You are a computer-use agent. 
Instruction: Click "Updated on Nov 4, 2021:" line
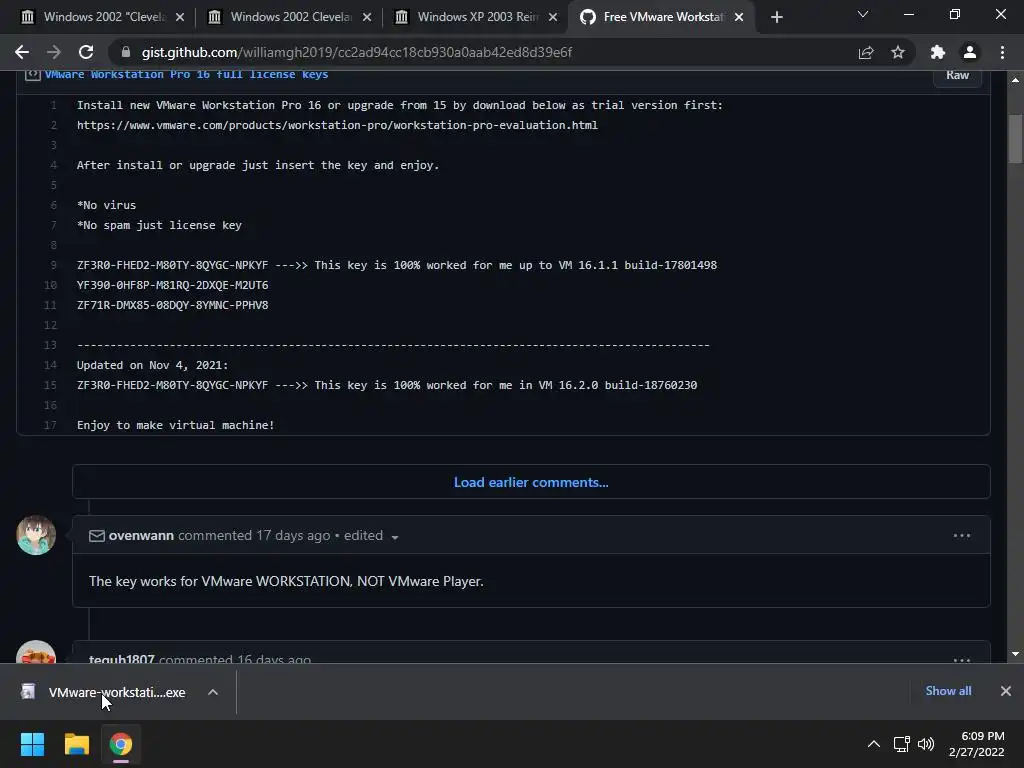[153, 365]
